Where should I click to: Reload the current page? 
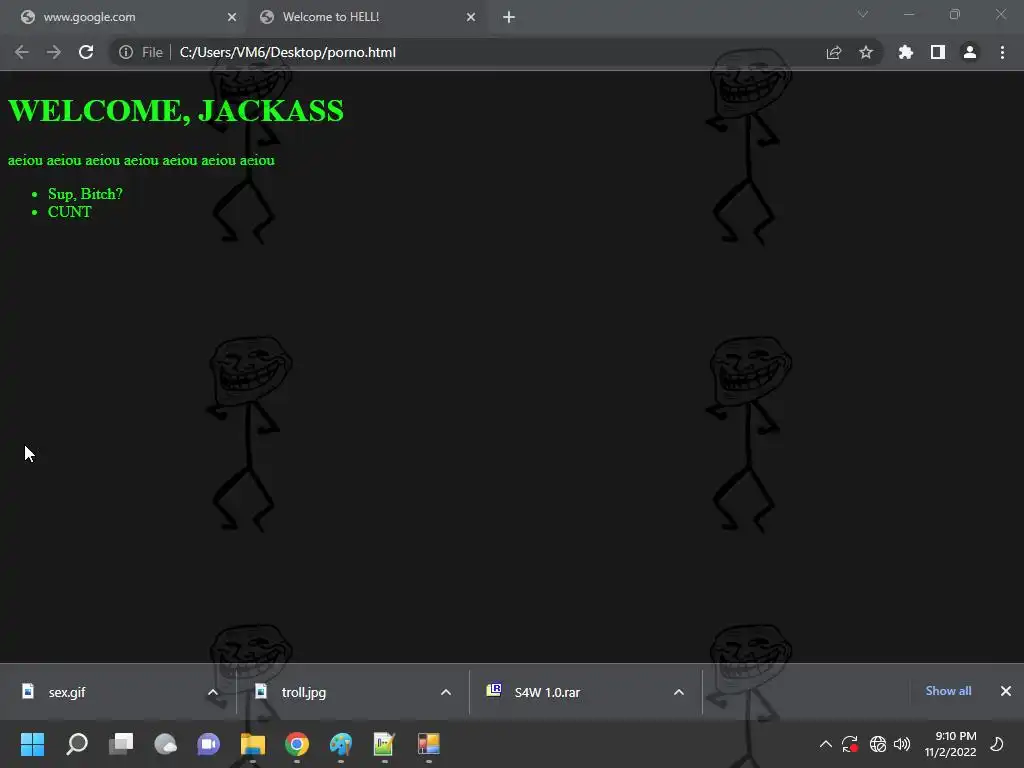[86, 52]
